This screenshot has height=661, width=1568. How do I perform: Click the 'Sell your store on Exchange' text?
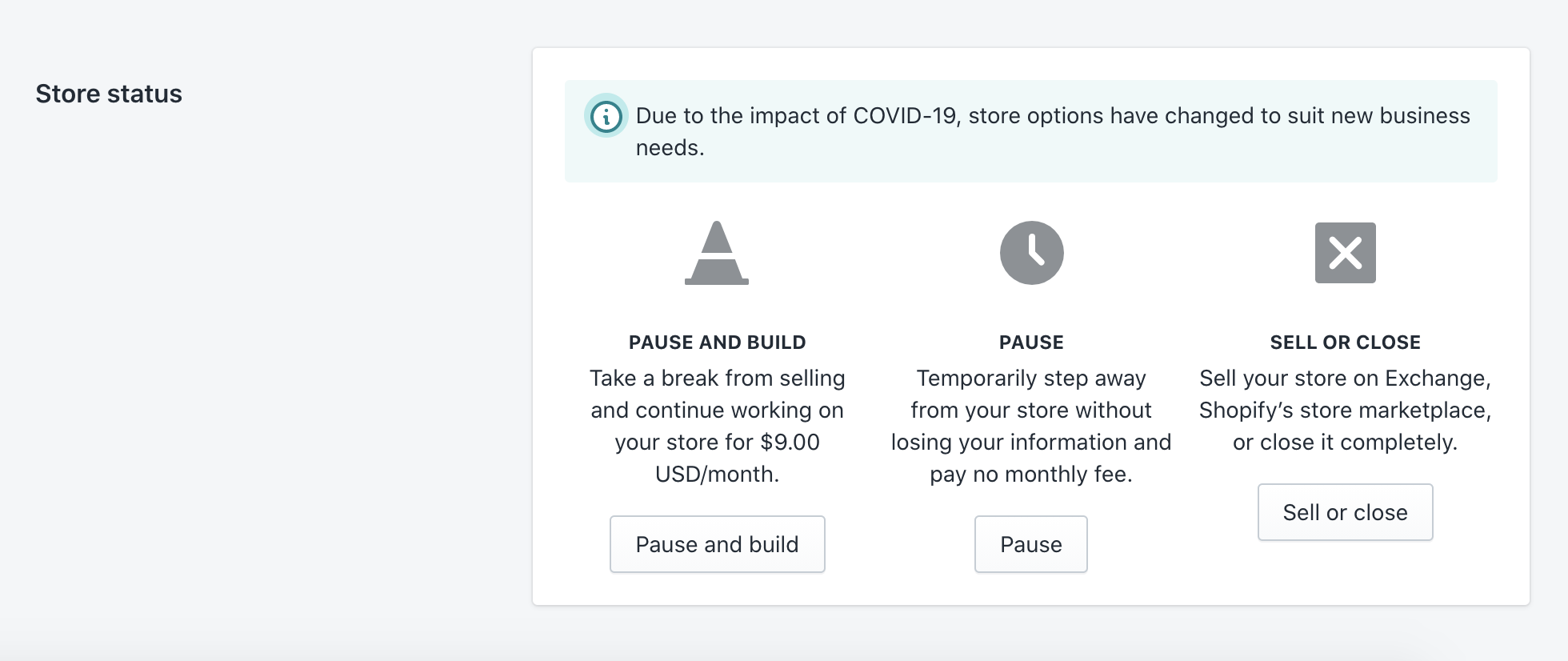coord(1345,378)
